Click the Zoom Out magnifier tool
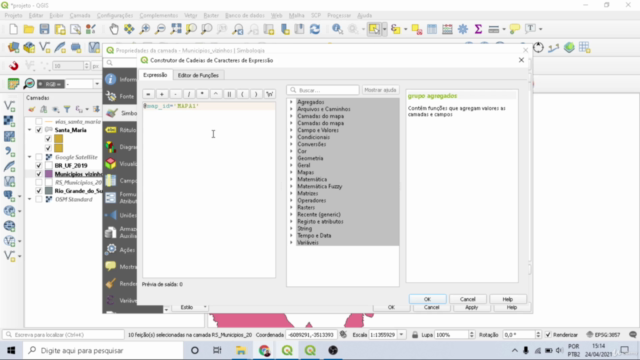The image size is (640, 360). [160, 29]
